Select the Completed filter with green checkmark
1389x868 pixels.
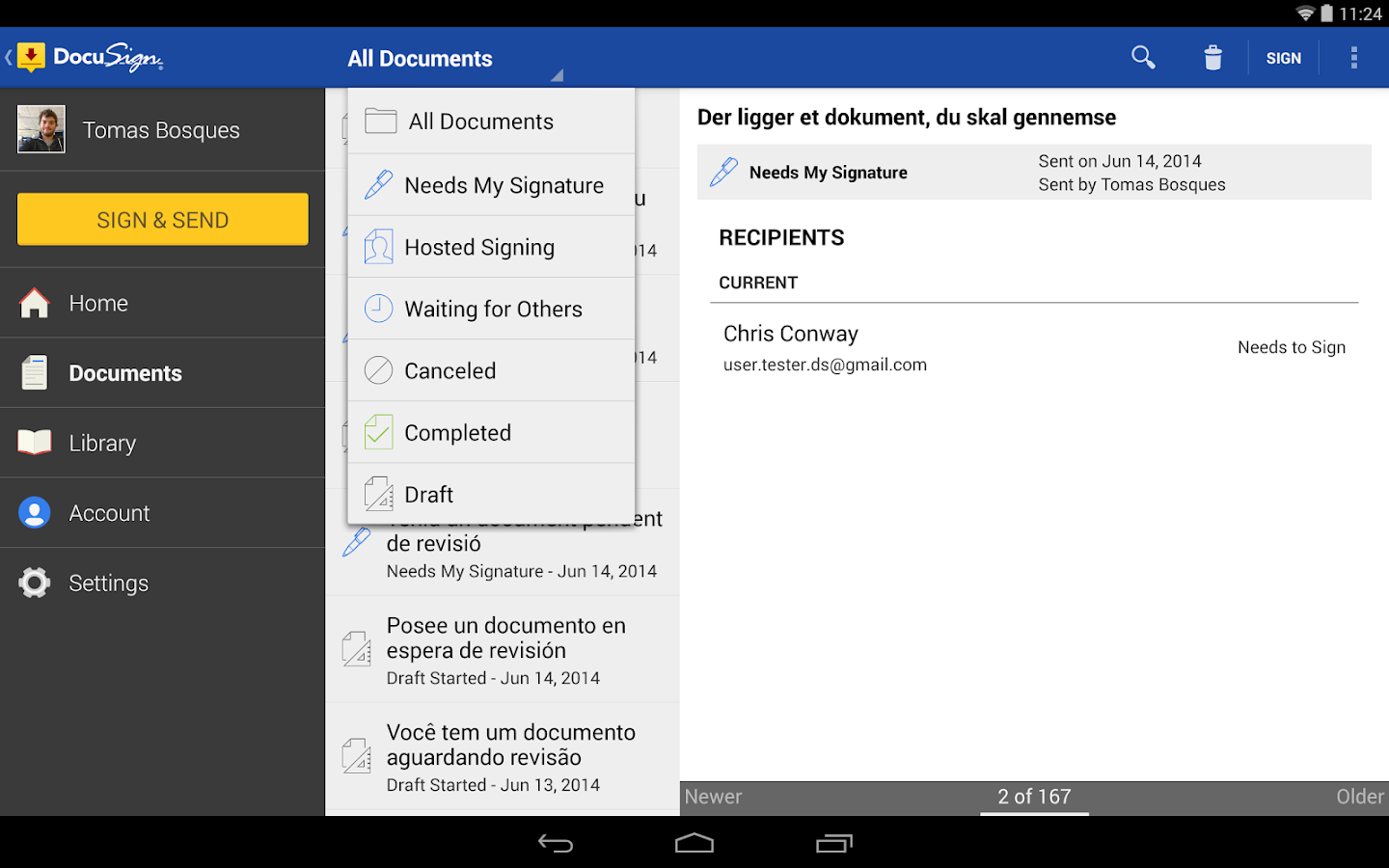(x=458, y=432)
